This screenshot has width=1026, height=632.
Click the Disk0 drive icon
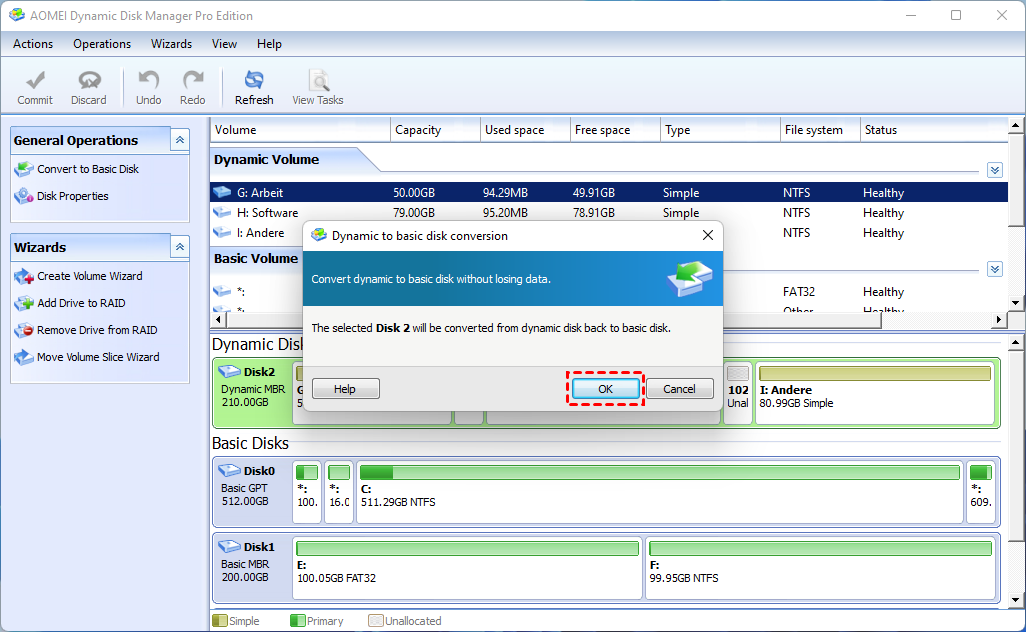pos(229,470)
